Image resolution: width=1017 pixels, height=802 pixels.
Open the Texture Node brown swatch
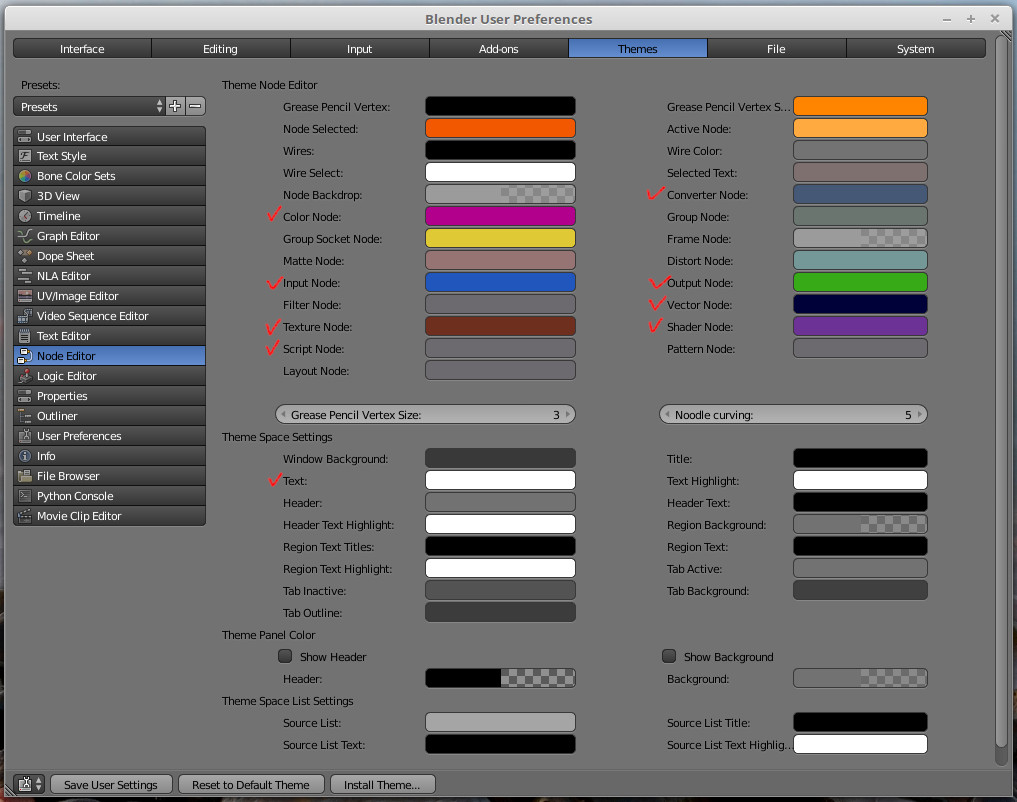point(500,327)
